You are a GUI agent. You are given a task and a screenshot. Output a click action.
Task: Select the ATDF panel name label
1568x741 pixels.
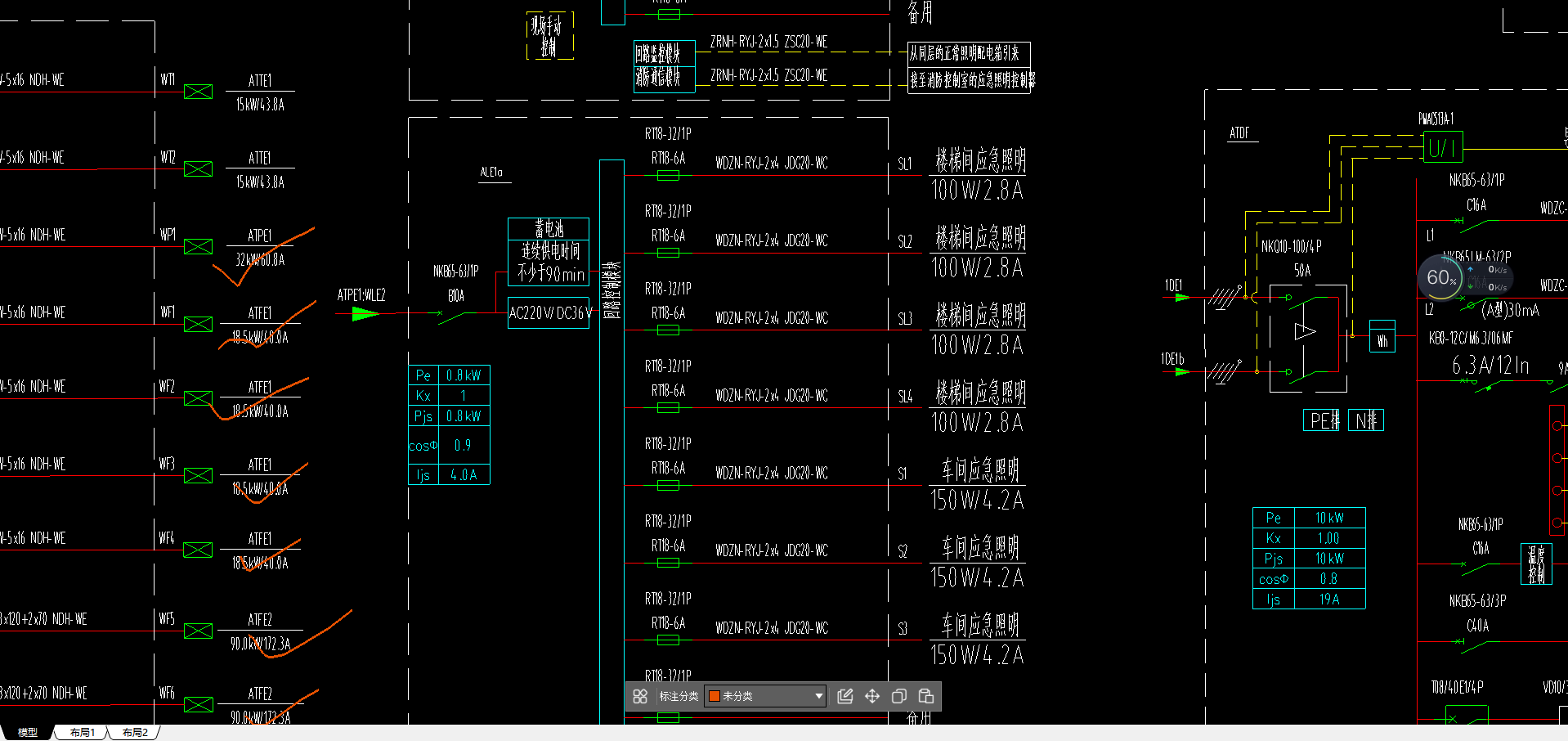[x=1239, y=133]
